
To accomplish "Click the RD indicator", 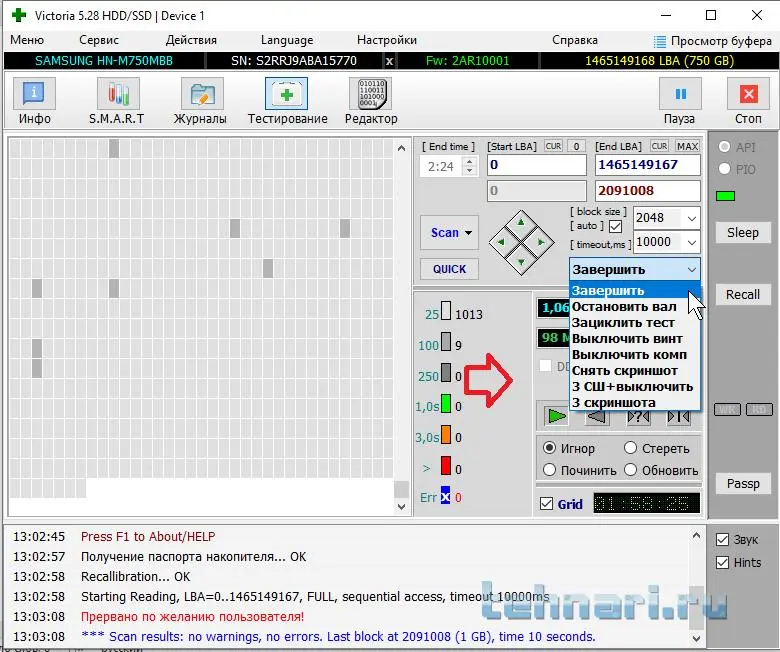I will pyautogui.click(x=759, y=409).
